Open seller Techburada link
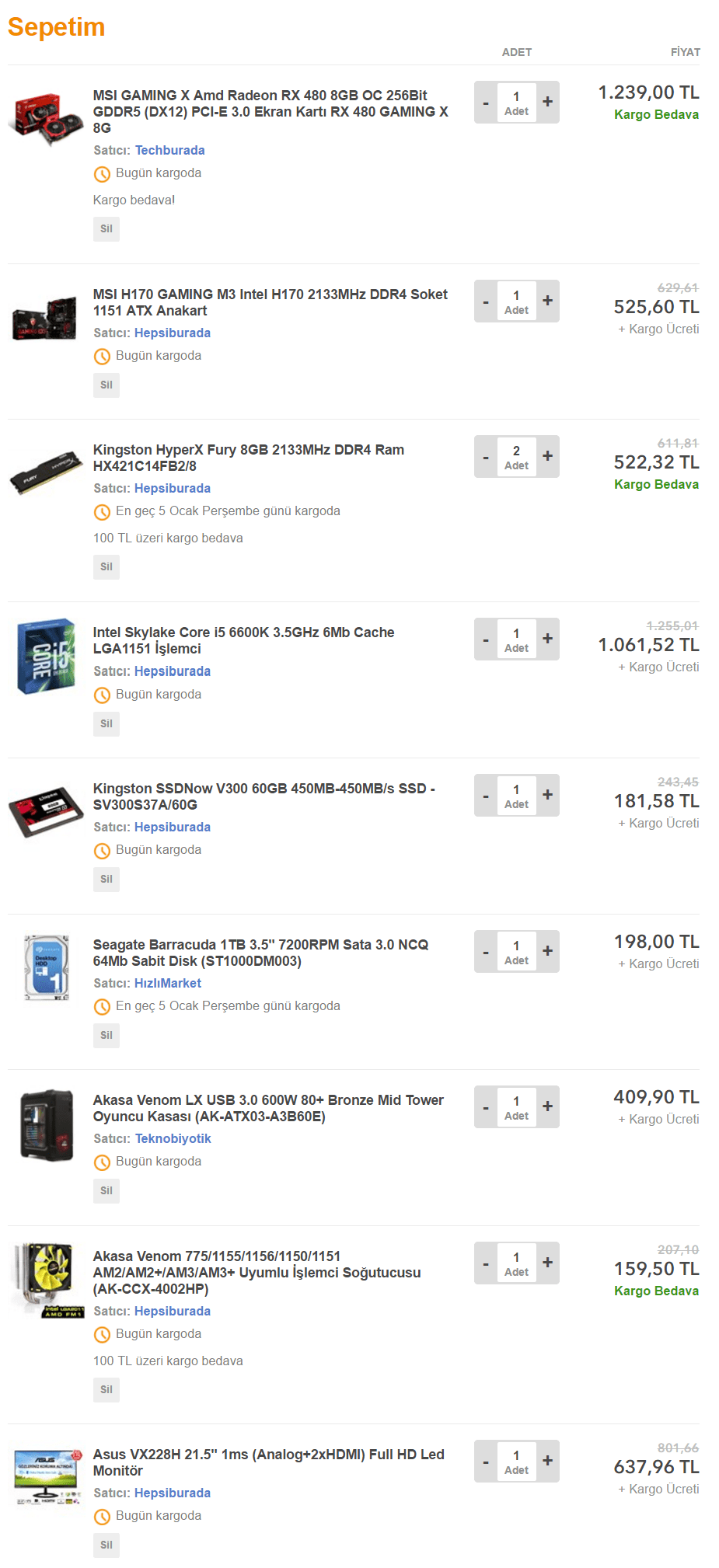 (170, 150)
